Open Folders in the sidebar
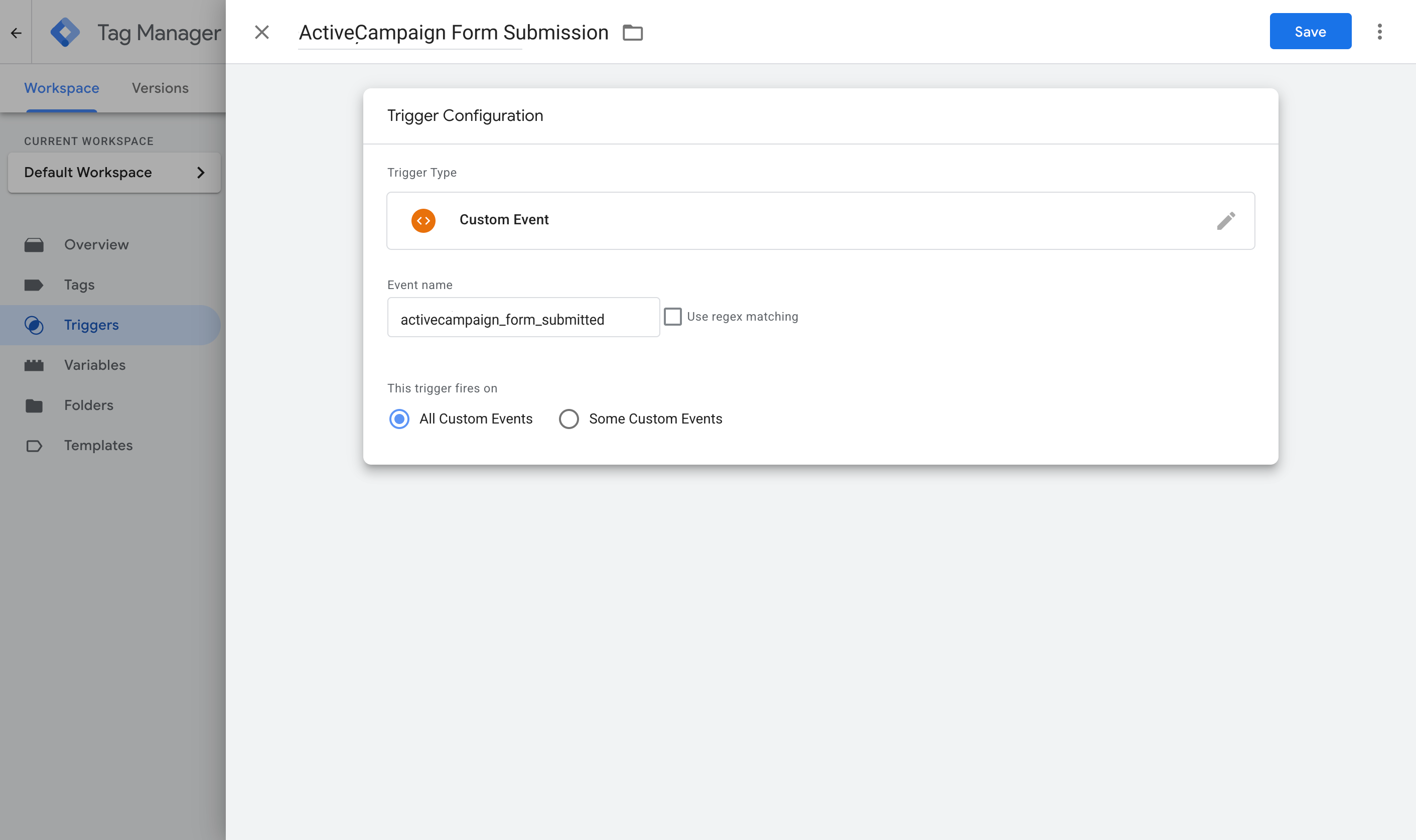The image size is (1416, 840). (x=110, y=405)
